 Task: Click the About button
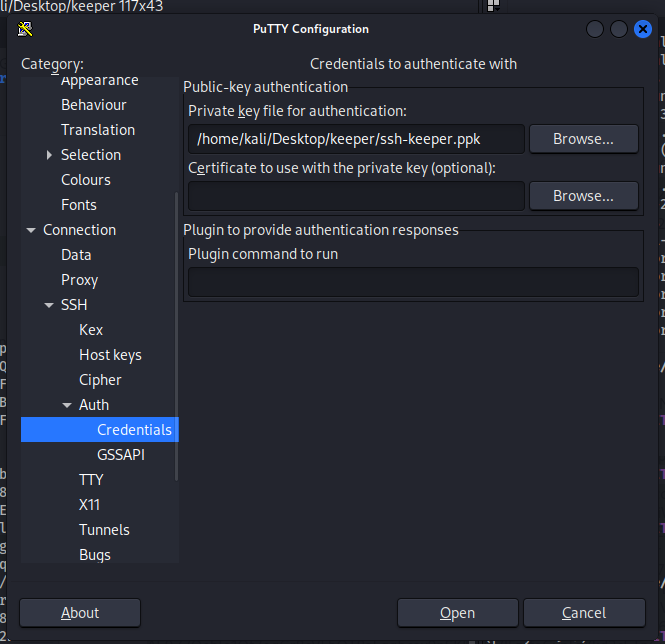pos(80,613)
